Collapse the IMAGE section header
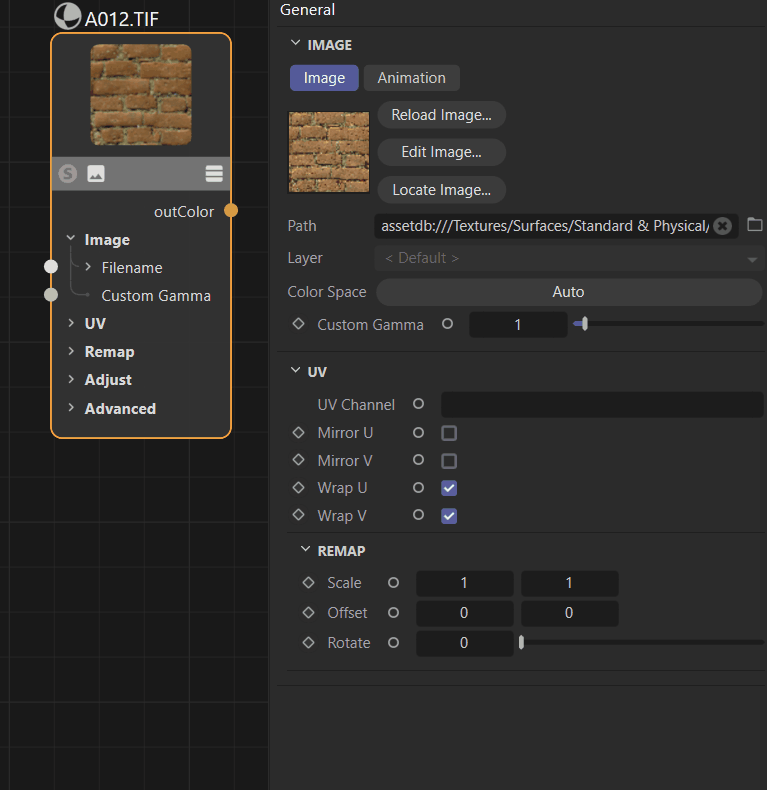Viewport: 767px width, 790px height. click(x=295, y=44)
